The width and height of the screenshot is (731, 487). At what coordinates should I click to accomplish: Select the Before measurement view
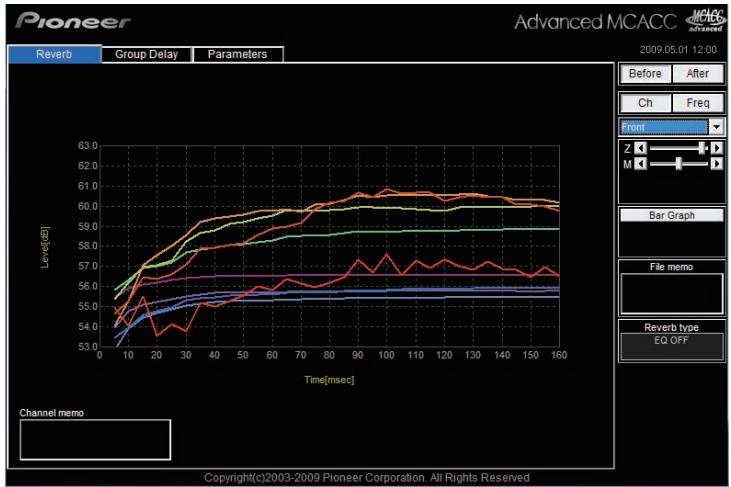[x=645, y=74]
